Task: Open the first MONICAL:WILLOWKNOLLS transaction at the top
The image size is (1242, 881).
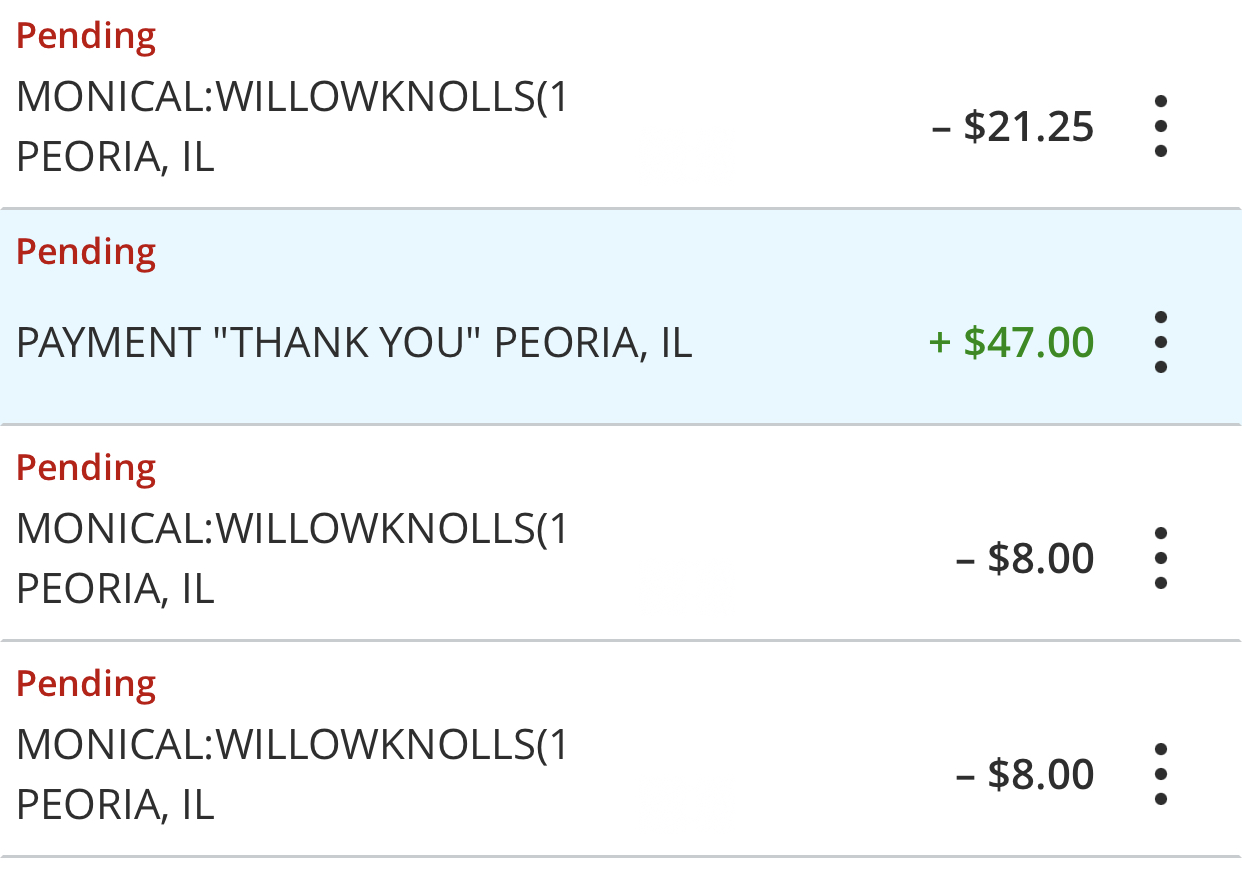Action: [292, 98]
